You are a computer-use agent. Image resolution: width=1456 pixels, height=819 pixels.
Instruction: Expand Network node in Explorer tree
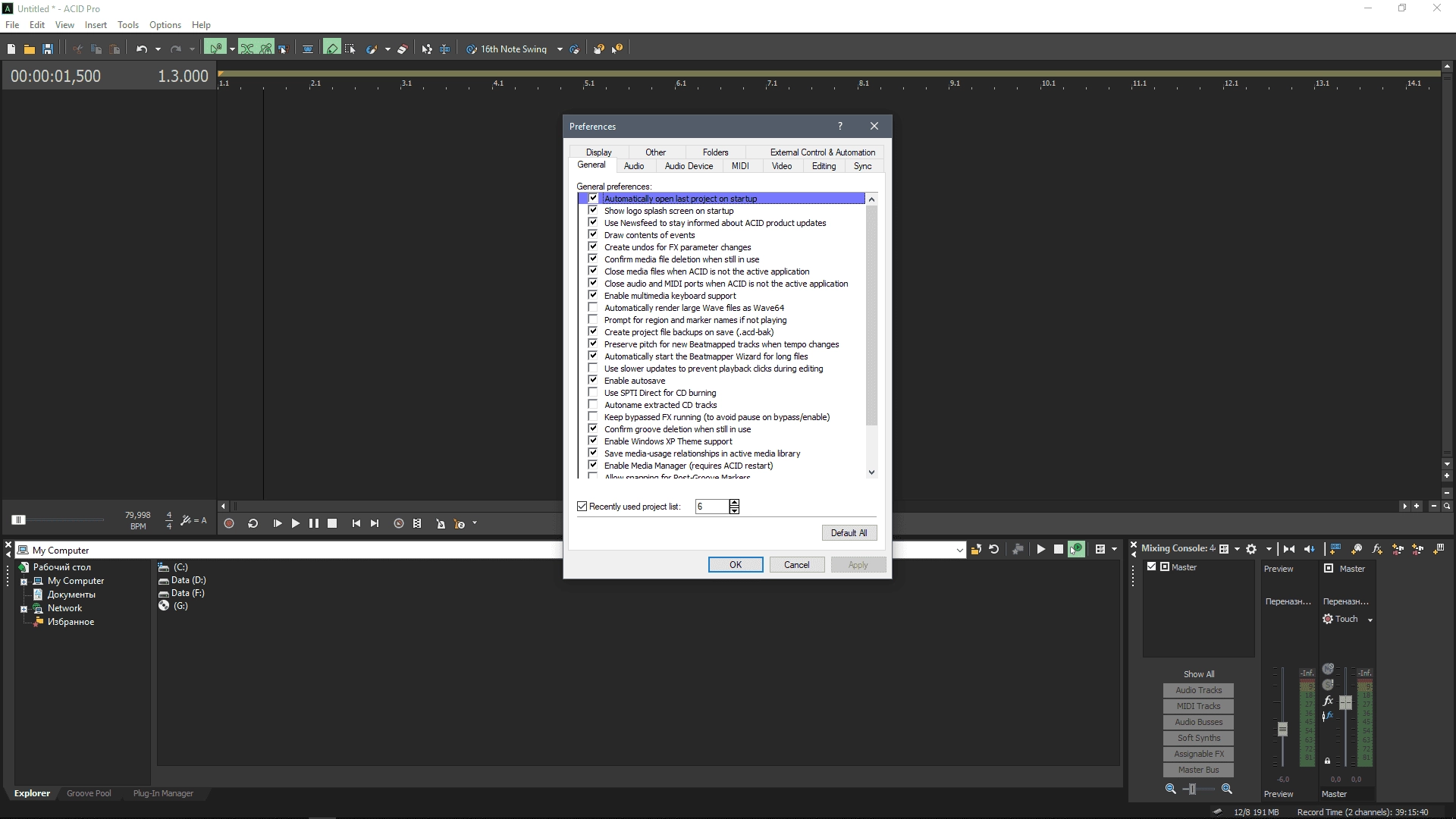pos(24,609)
